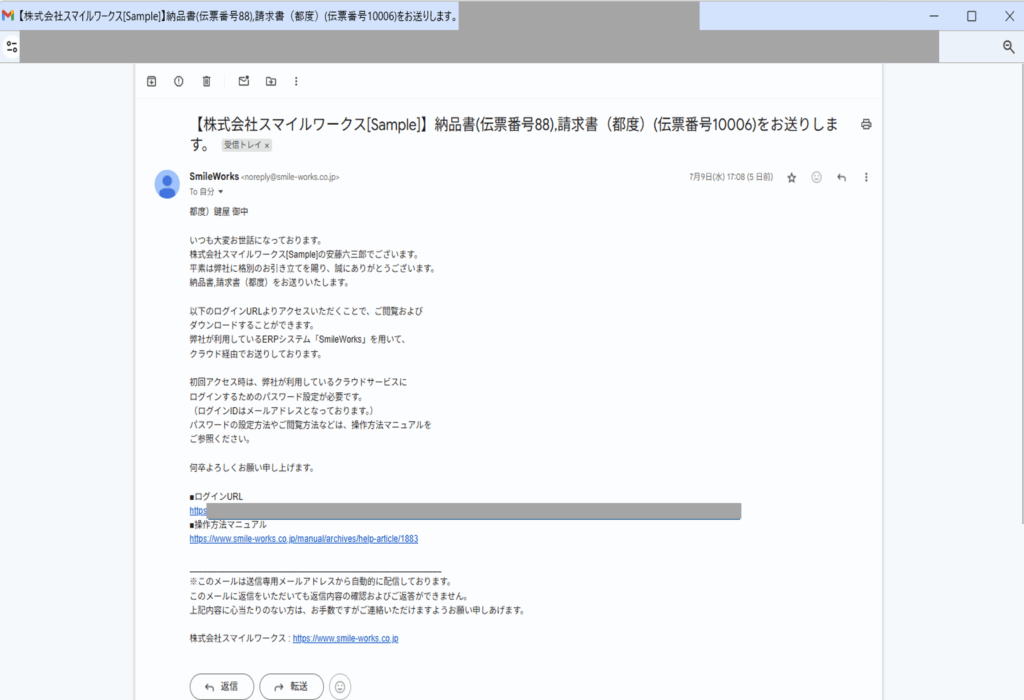Image resolution: width=1024 pixels, height=700 pixels.
Task: Print this email with the printer icon
Action: [x=866, y=124]
